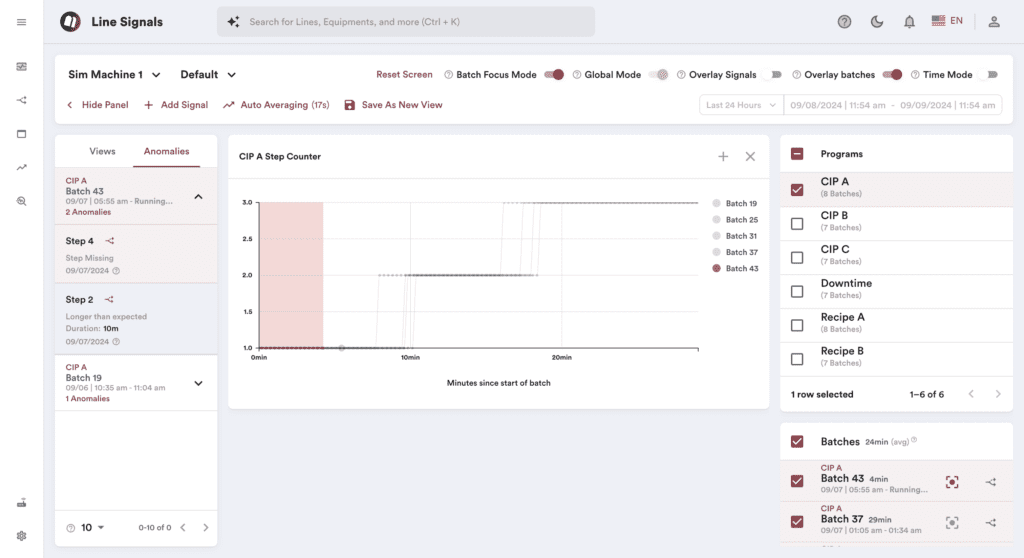Viewport: 1024px width, 558px height.
Task: Toggle the Programs select-all checkbox
Action: coord(797,154)
